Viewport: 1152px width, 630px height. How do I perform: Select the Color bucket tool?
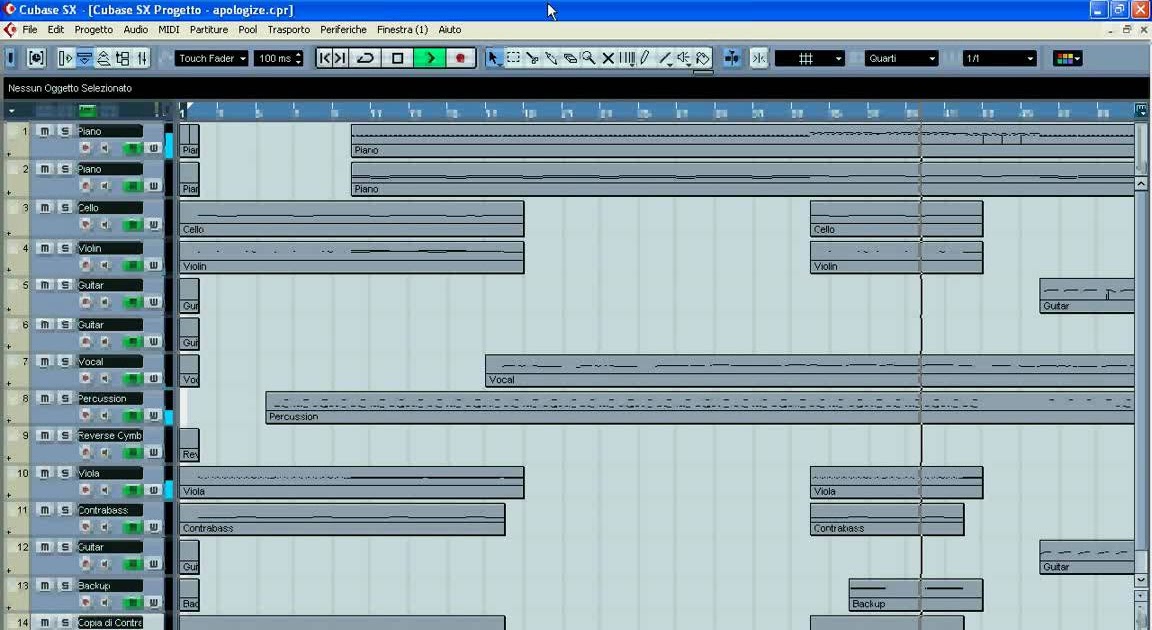coord(703,58)
